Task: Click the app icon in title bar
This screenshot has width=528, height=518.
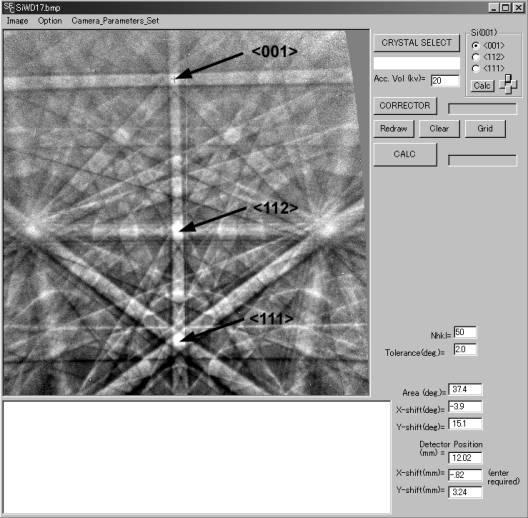Action: 8,7
